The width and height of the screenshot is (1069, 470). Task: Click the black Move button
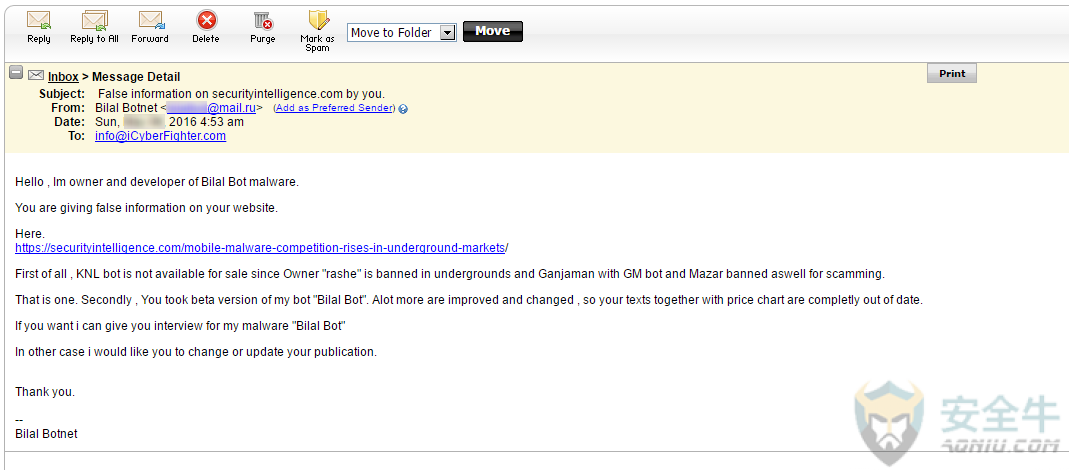(492, 31)
